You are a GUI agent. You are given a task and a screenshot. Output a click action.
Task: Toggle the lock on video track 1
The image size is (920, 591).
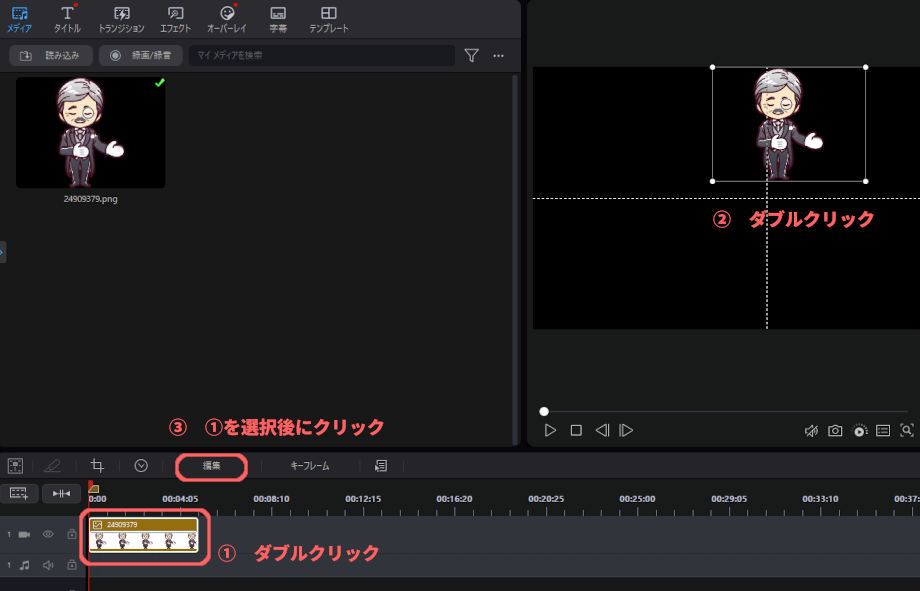(71, 535)
